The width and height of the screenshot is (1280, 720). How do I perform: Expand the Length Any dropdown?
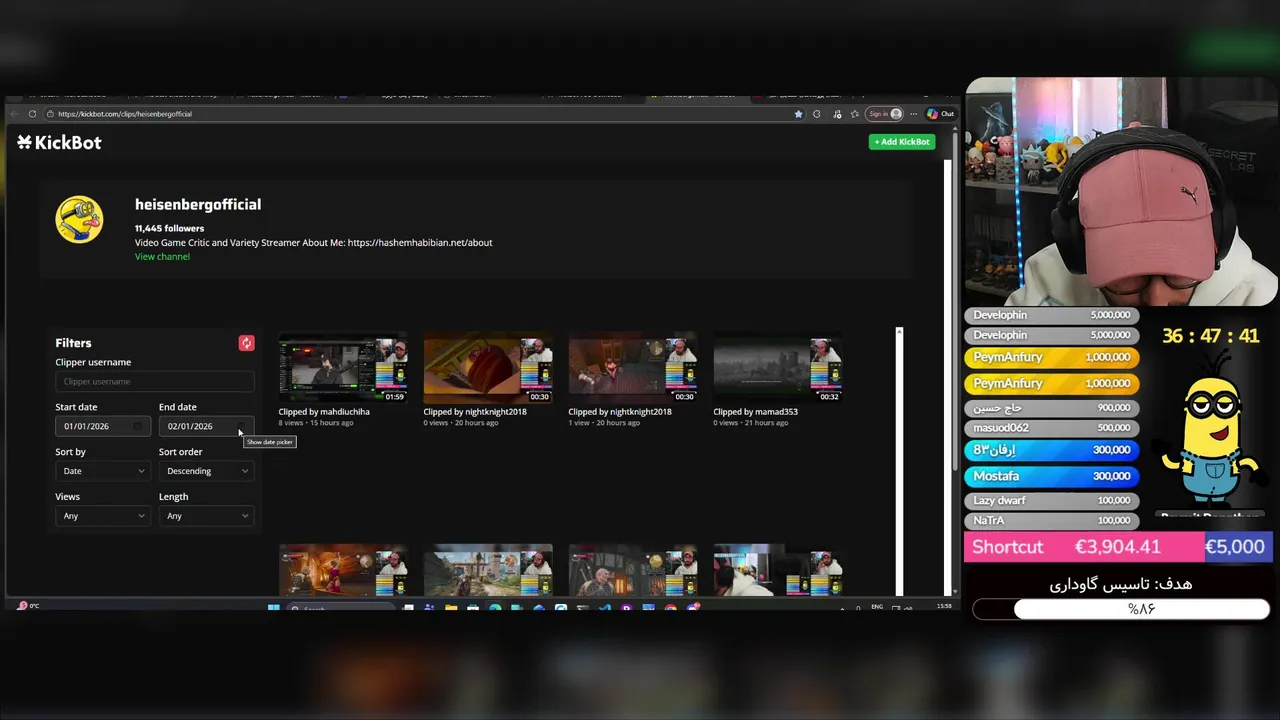(206, 516)
